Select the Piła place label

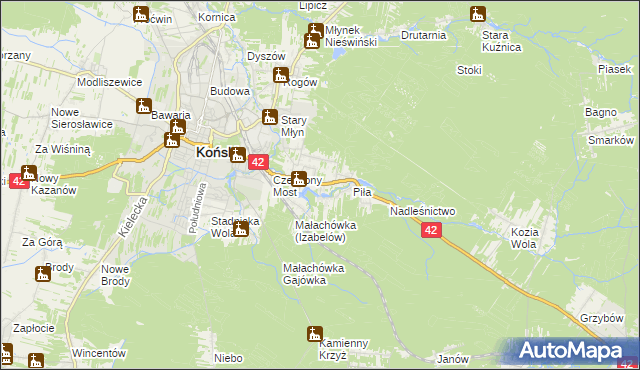[362, 192]
